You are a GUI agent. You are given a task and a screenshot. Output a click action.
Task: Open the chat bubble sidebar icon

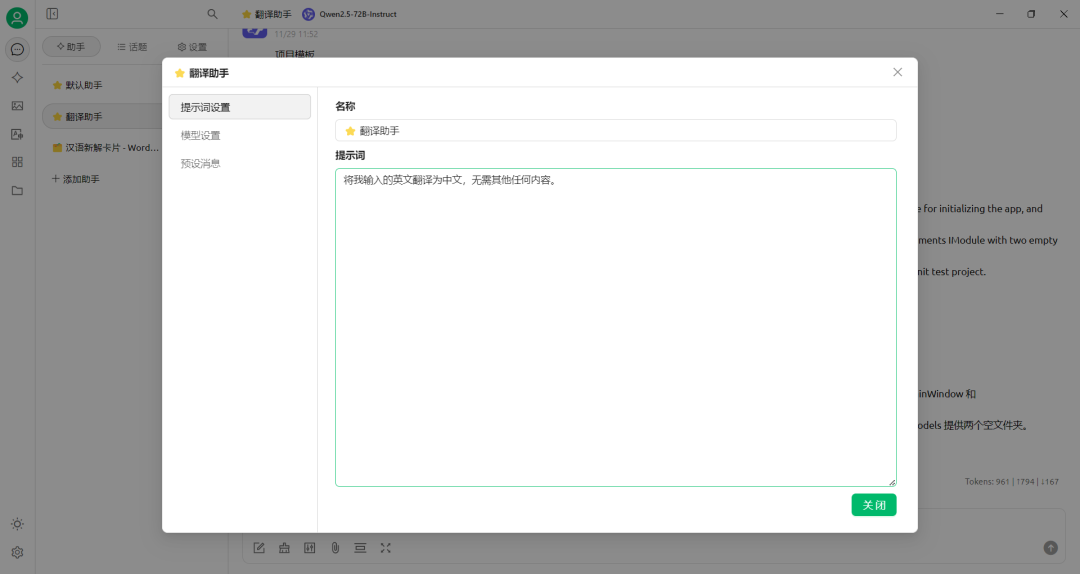click(x=17, y=50)
